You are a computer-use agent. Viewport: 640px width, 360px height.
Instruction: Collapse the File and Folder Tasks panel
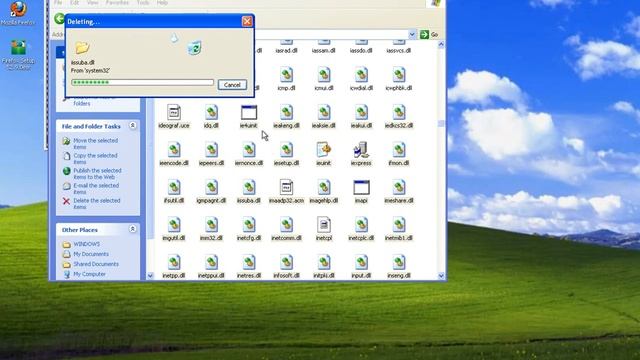[x=133, y=126]
